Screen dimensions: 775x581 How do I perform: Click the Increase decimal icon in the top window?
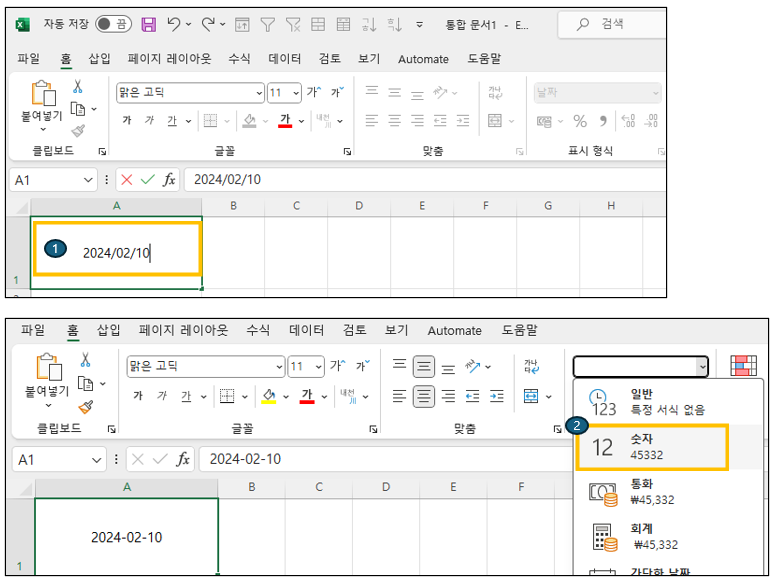click(628, 121)
